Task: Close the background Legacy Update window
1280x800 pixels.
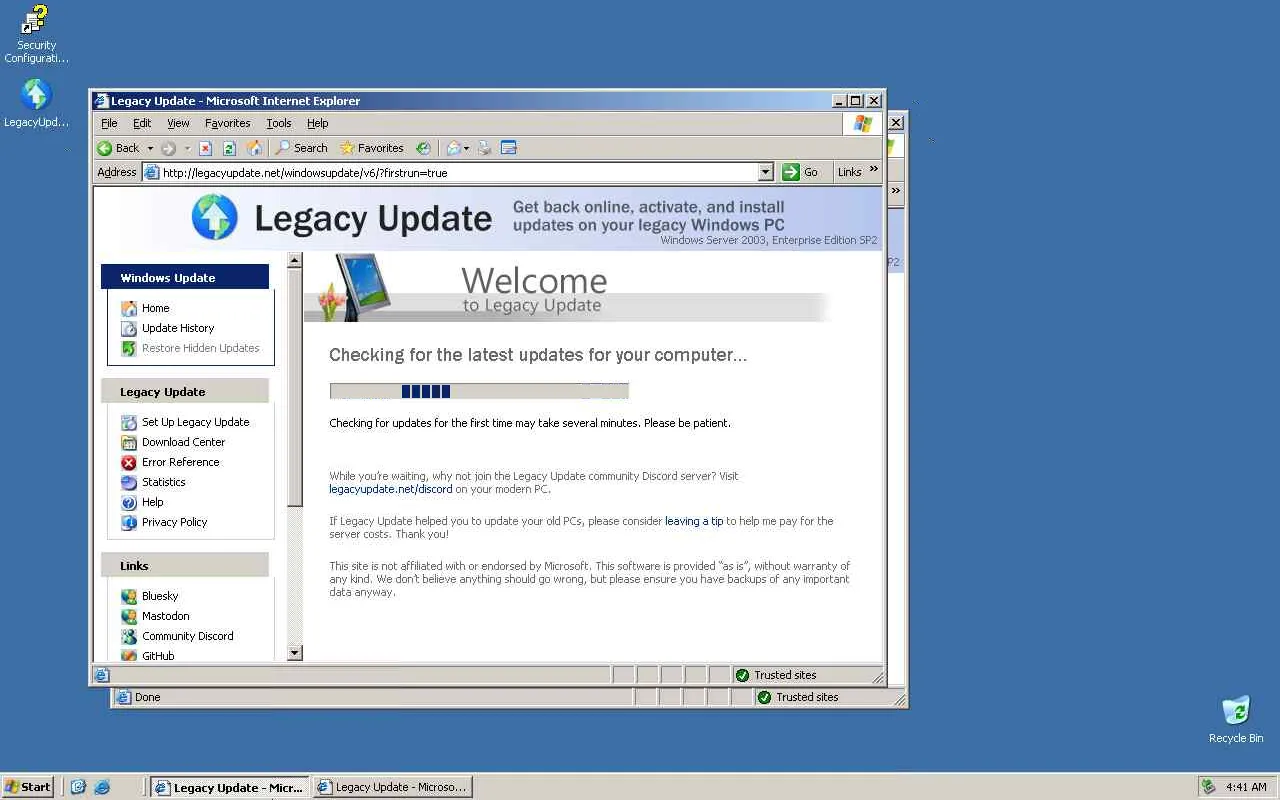Action: click(x=896, y=122)
